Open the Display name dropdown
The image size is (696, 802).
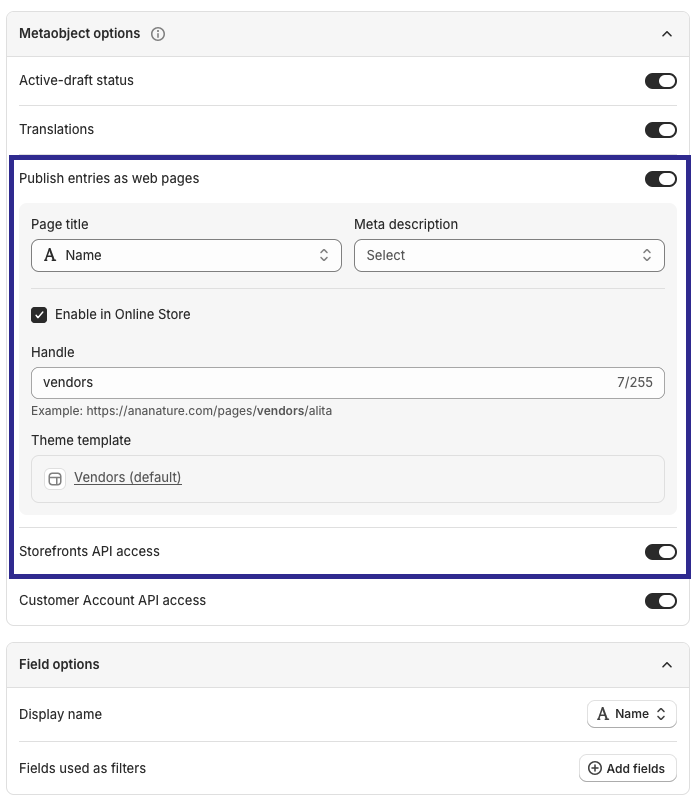point(631,713)
